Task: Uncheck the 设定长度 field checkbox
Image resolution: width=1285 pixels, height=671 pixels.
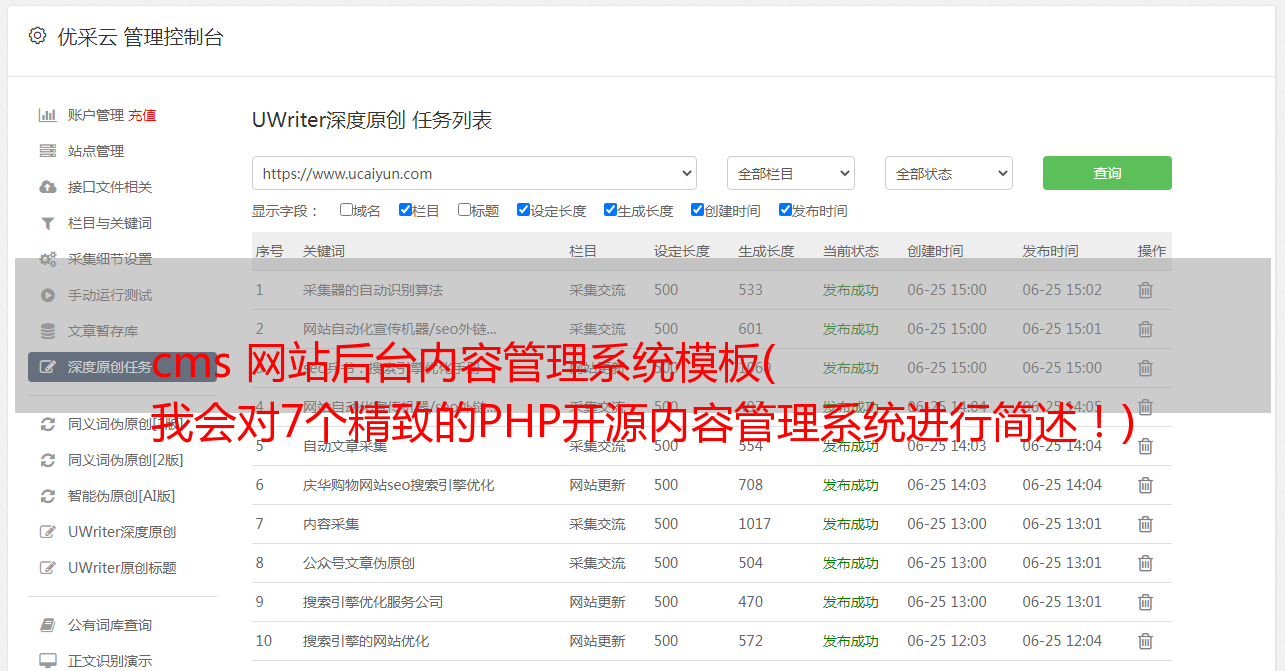Action: click(x=523, y=210)
